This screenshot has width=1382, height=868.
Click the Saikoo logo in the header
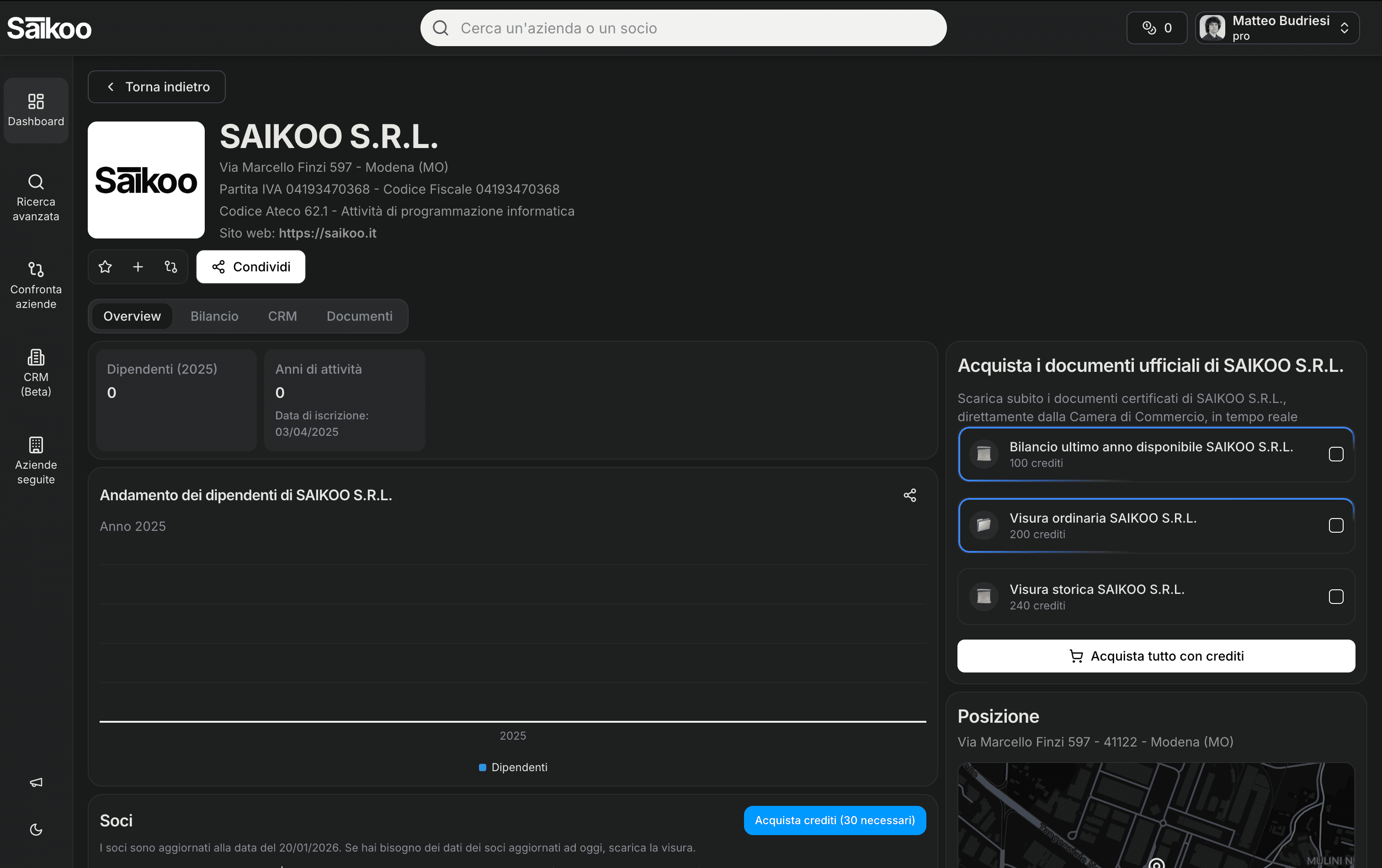(x=49, y=28)
